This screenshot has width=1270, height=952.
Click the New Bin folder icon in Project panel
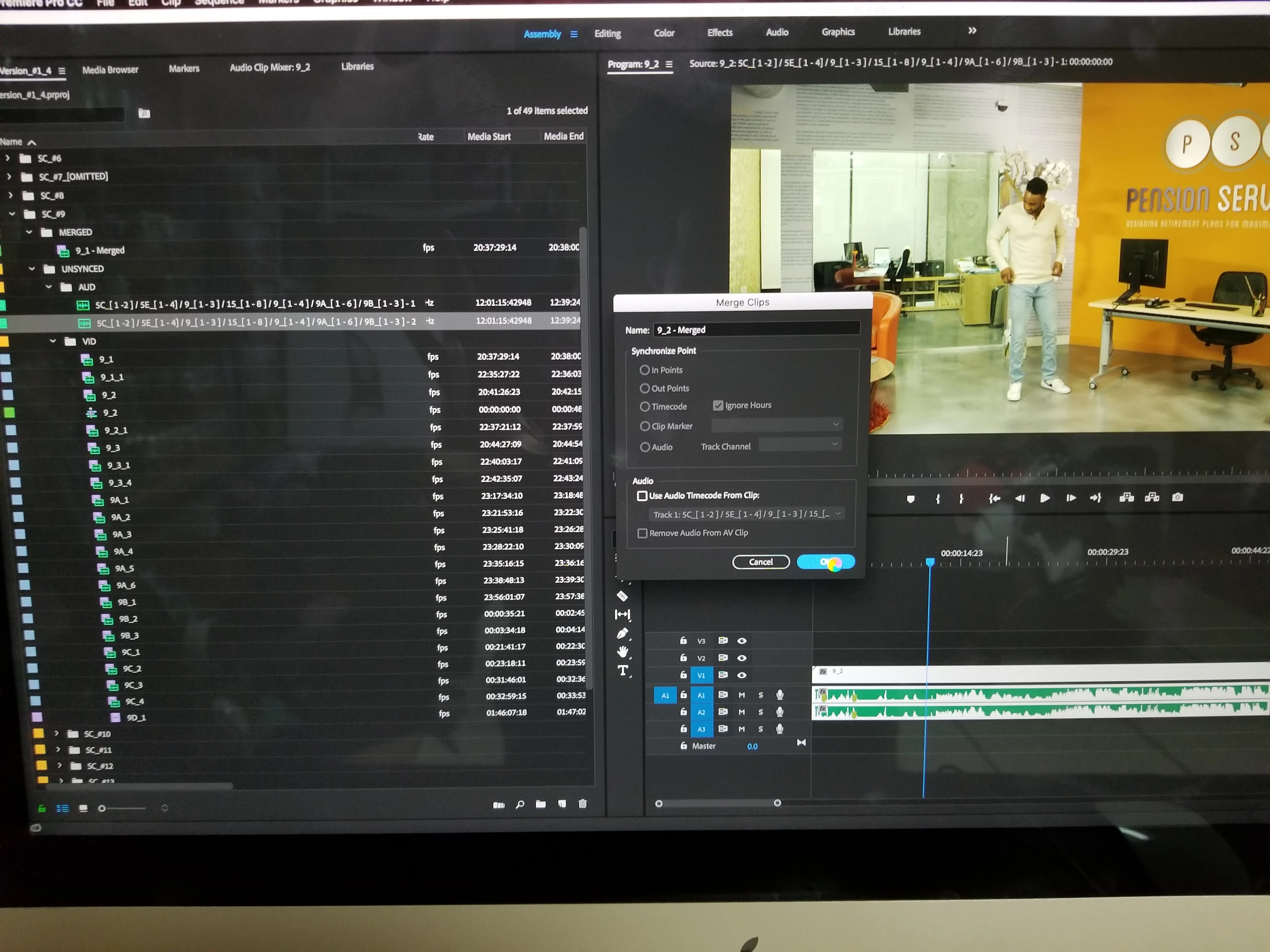541,804
